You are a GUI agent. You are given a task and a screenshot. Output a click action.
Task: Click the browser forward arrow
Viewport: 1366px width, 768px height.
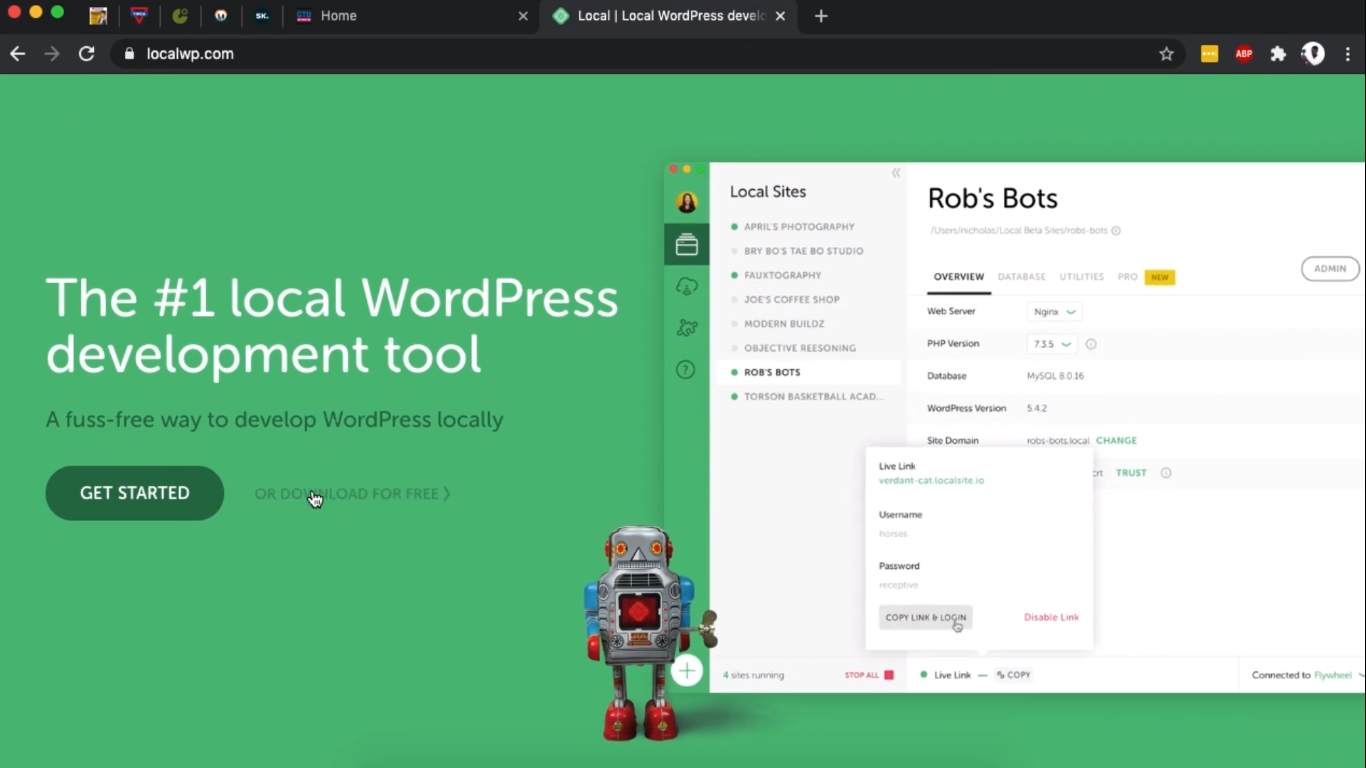[52, 54]
